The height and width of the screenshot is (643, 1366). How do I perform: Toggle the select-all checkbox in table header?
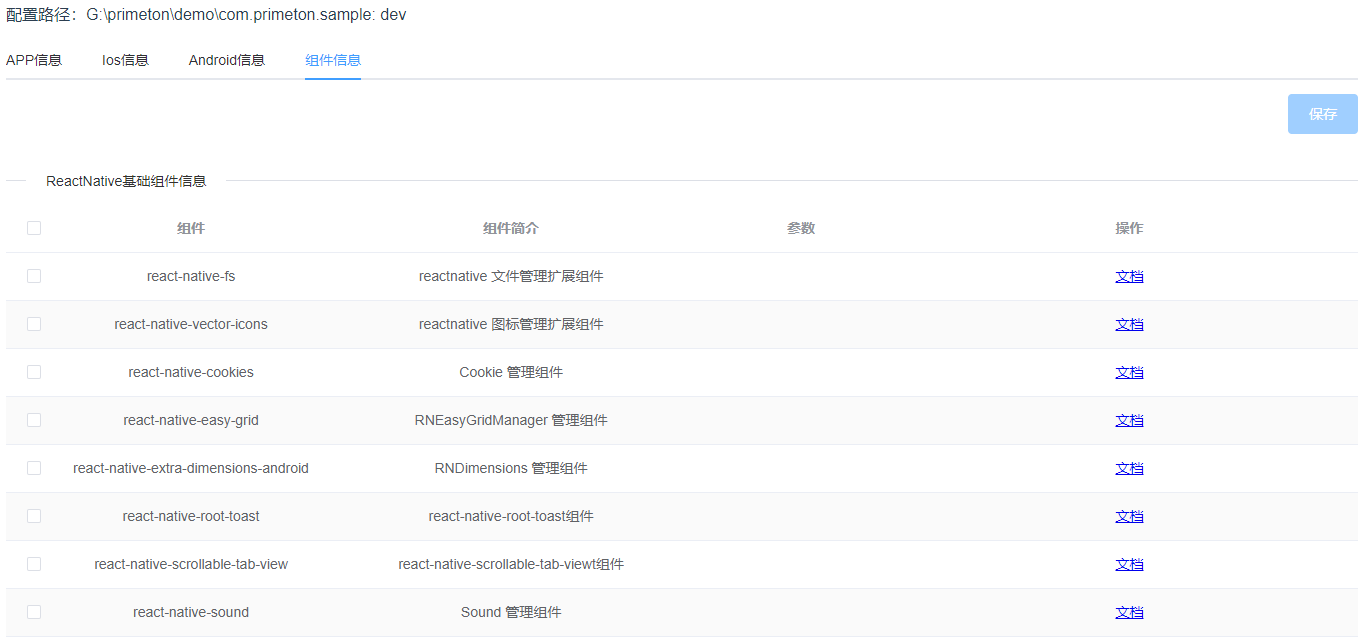pyautogui.click(x=34, y=228)
